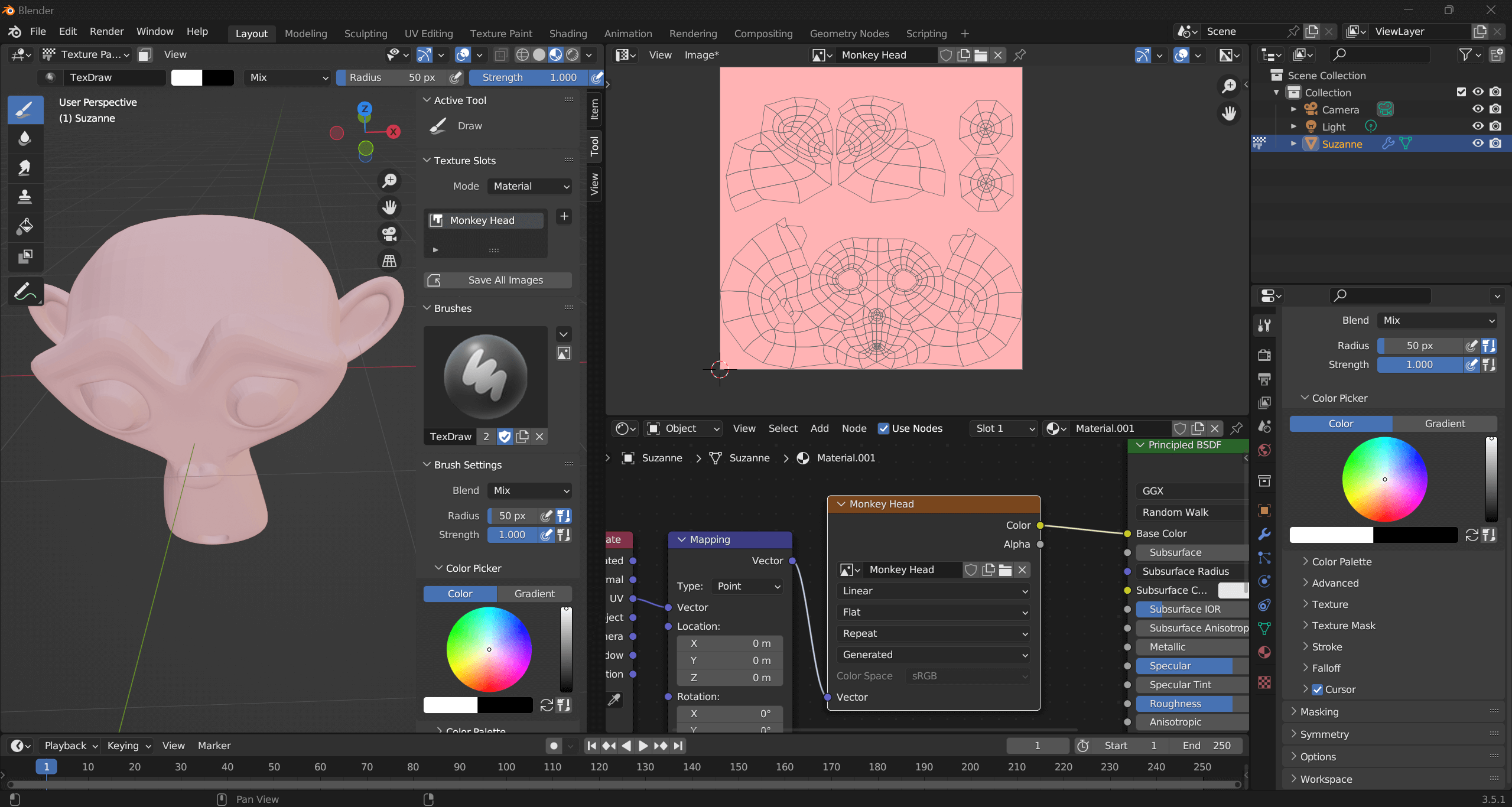1512x807 pixels.
Task: Jump to timeline end frame
Action: click(x=678, y=746)
